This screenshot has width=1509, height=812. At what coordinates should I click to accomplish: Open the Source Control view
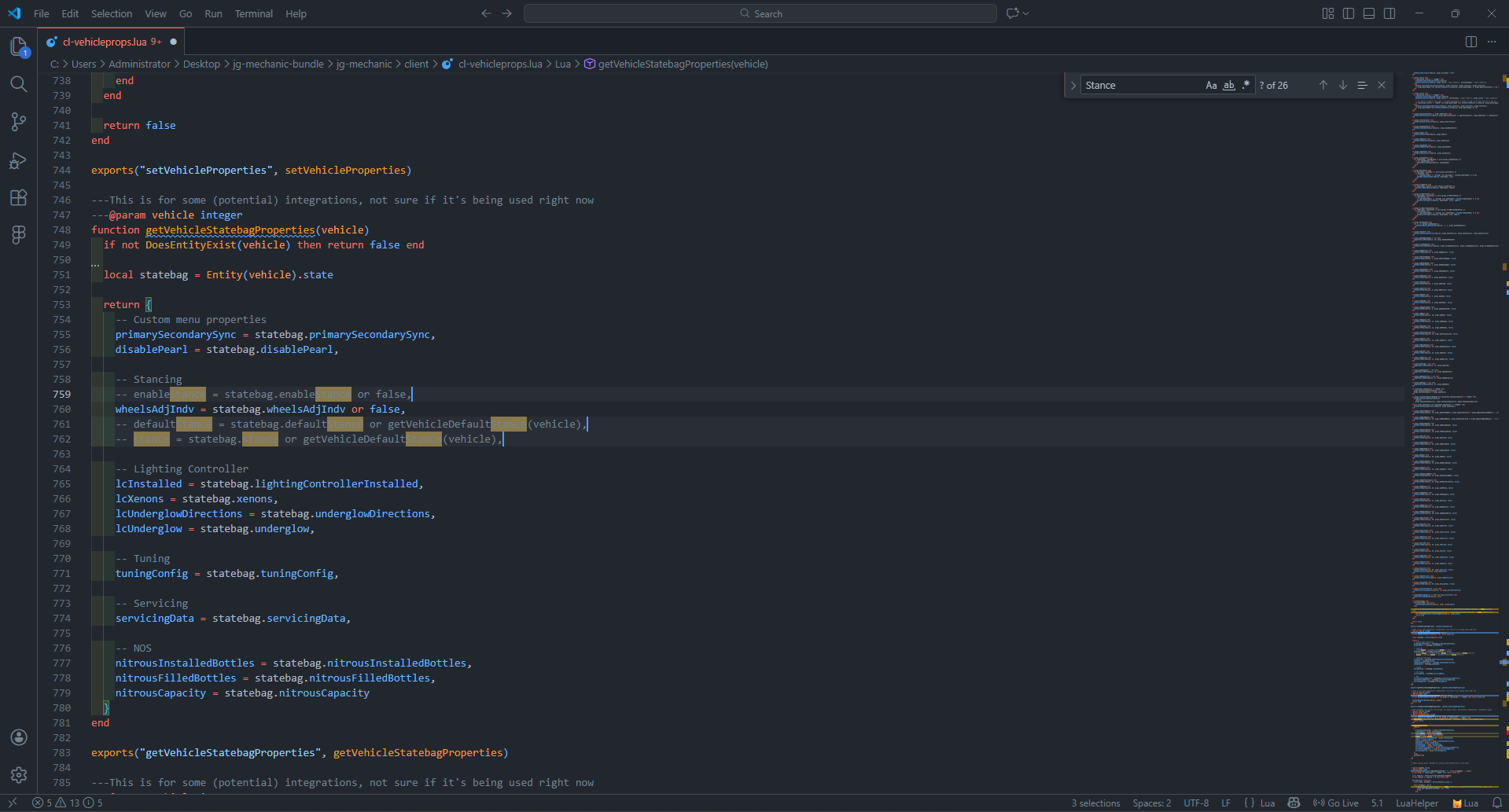click(x=19, y=122)
